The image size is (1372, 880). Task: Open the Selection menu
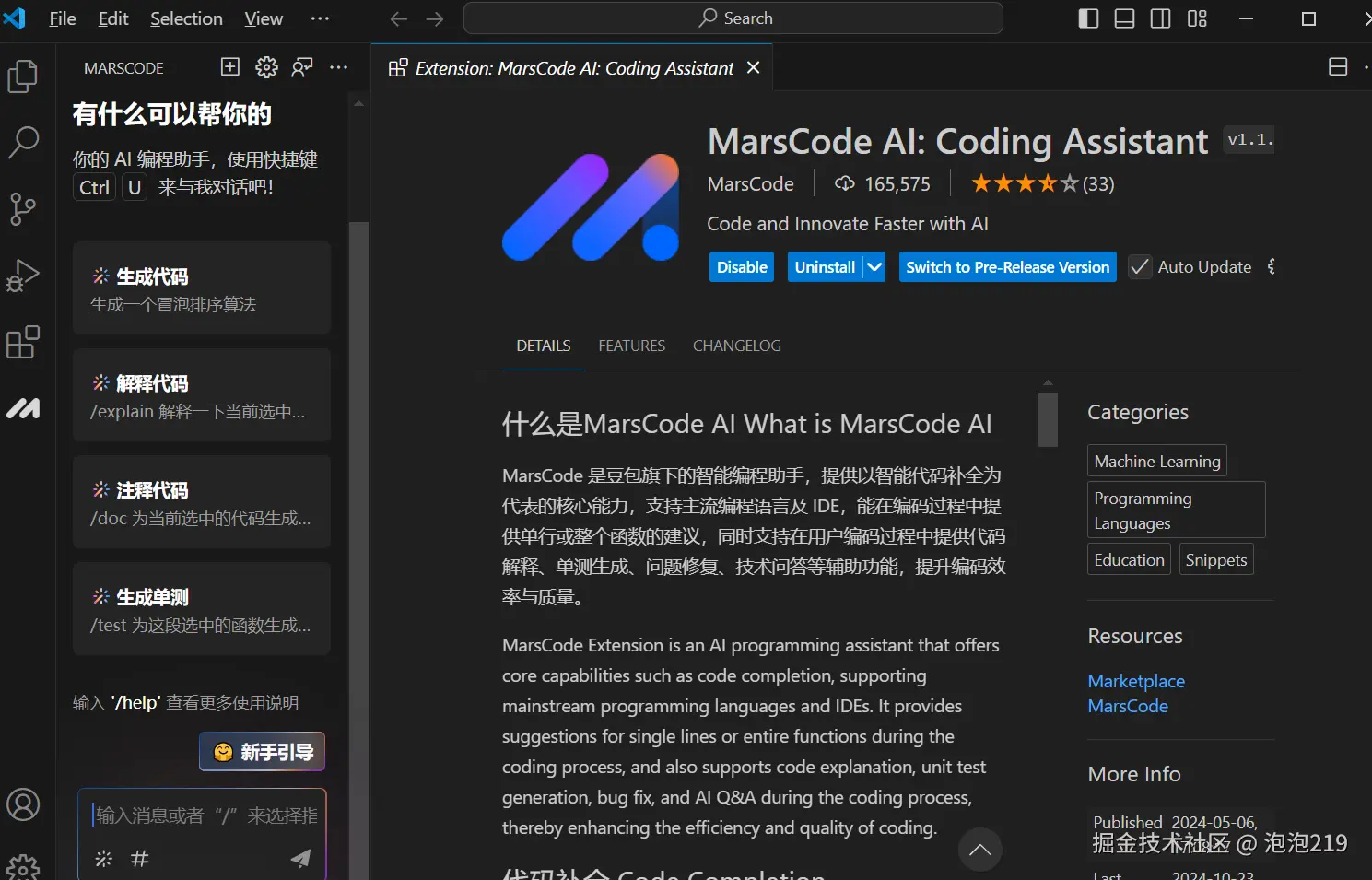coord(186,18)
